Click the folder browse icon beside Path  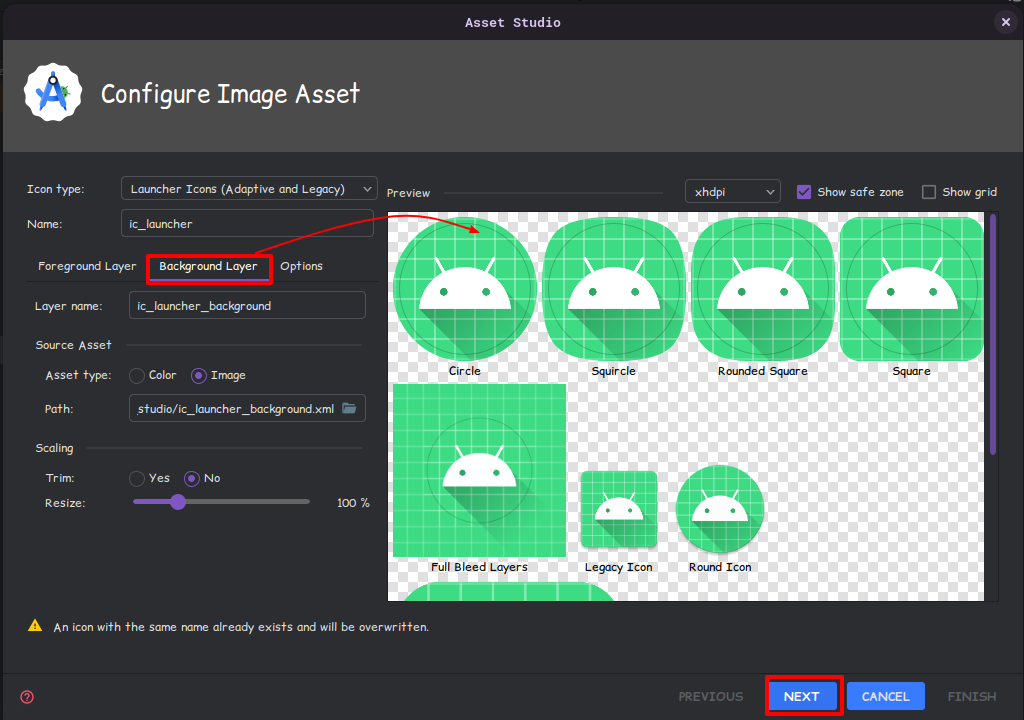[x=349, y=408]
